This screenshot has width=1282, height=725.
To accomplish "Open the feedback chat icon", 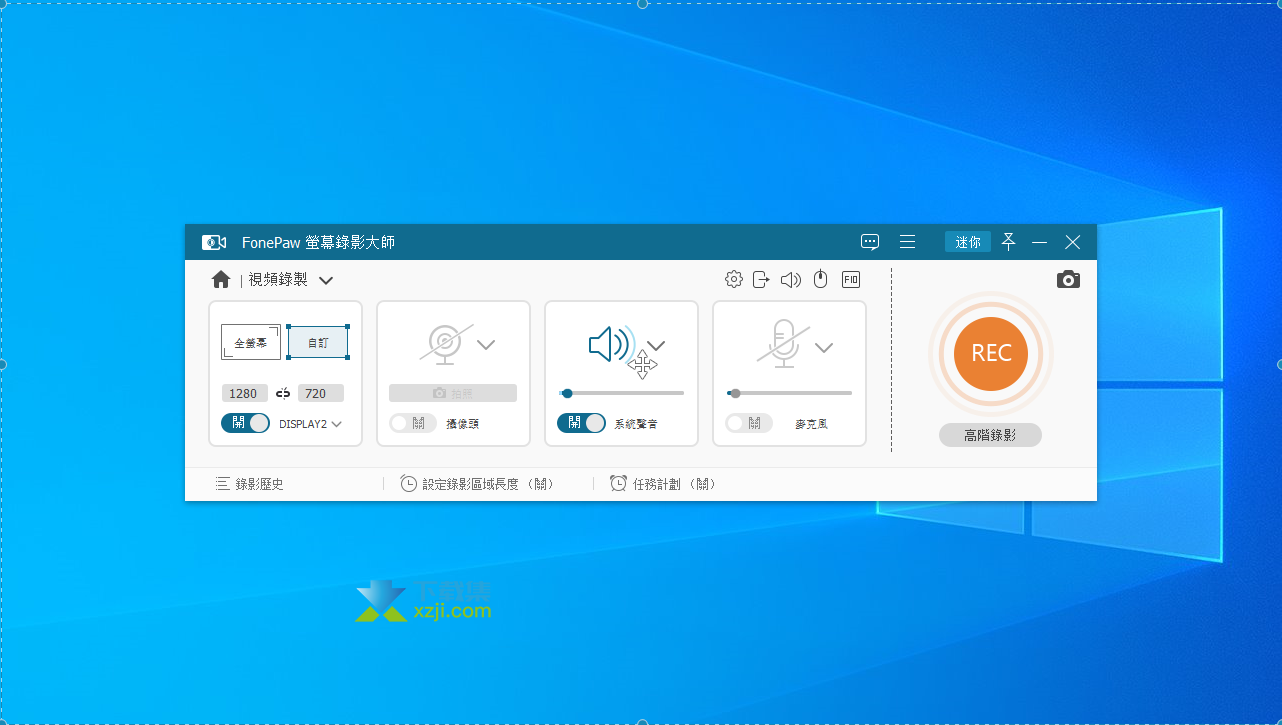I will pyautogui.click(x=870, y=242).
